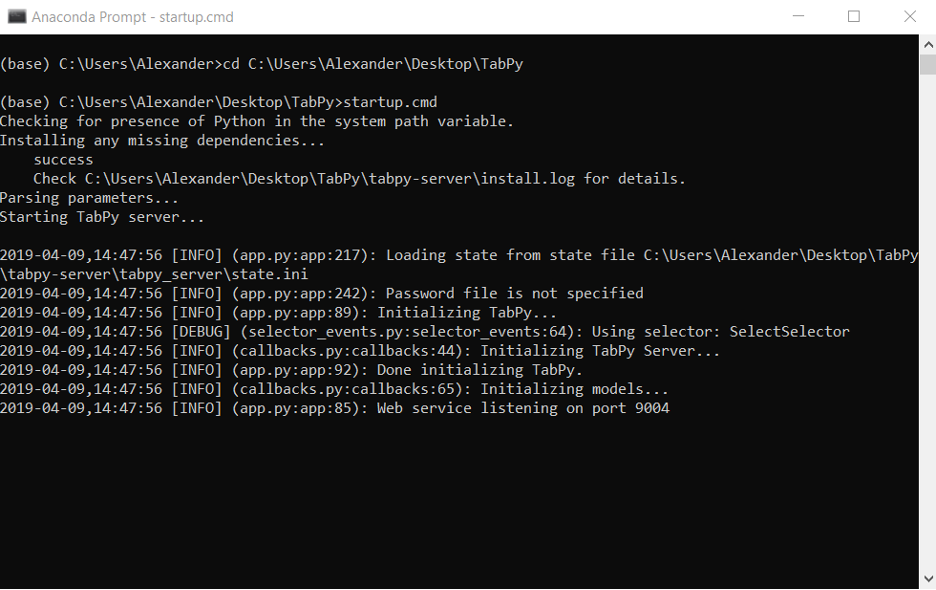The height and width of the screenshot is (590, 936).
Task: Click the maximize button
Action: click(855, 17)
